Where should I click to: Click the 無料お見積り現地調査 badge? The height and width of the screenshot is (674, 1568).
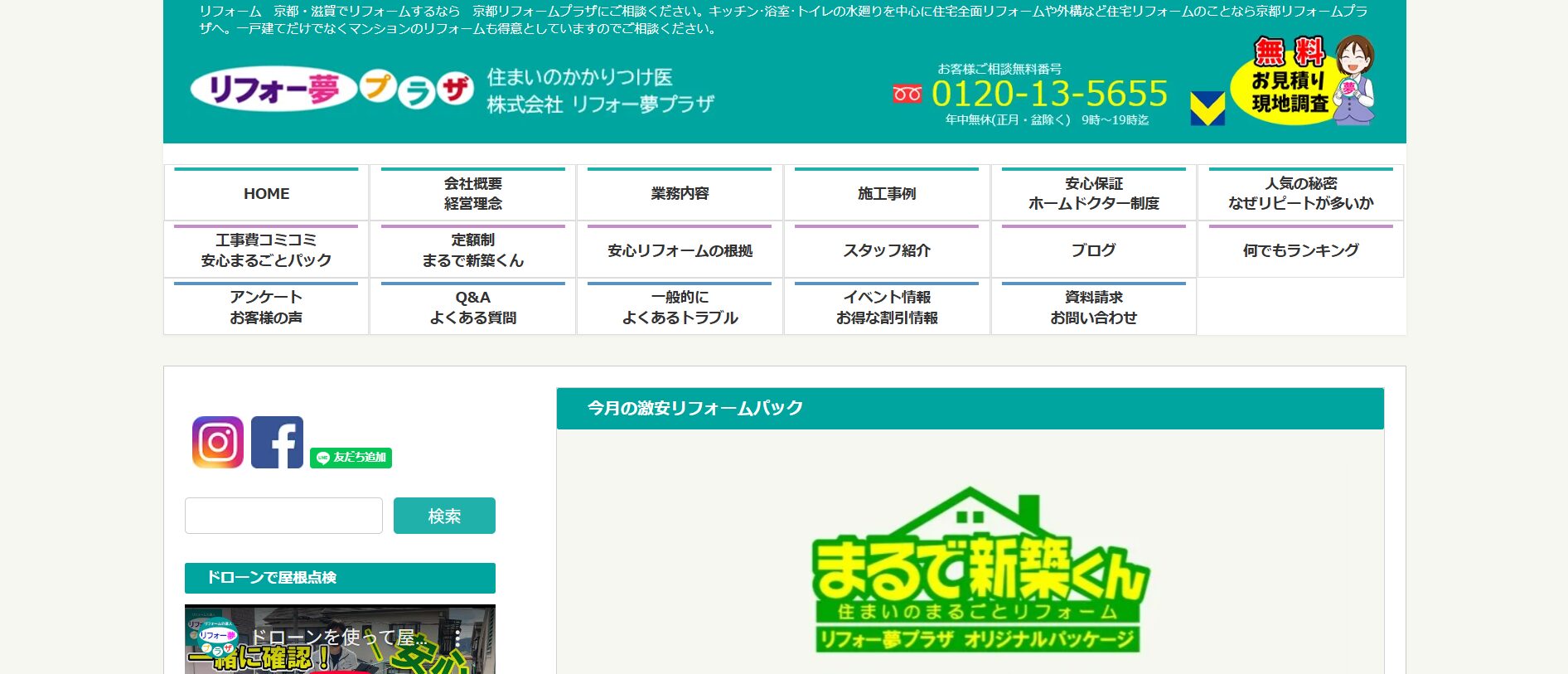(x=1301, y=81)
